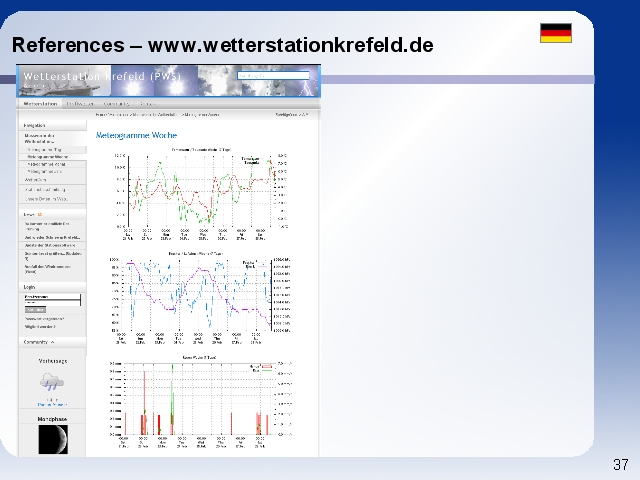Select Meteogramme Woche in the sidebar
The image size is (640, 480).
pos(48,157)
